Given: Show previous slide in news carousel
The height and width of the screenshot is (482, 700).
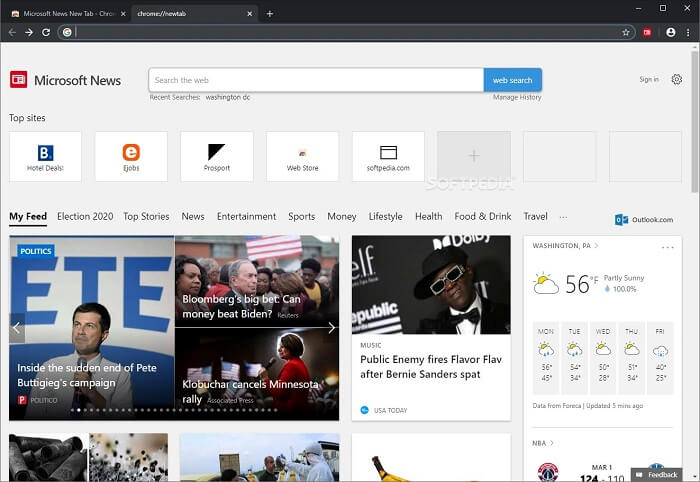Looking at the screenshot, I should click(x=17, y=328).
